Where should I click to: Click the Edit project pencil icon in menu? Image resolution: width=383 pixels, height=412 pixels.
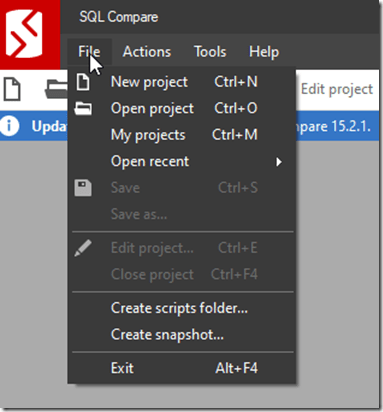click(83, 248)
